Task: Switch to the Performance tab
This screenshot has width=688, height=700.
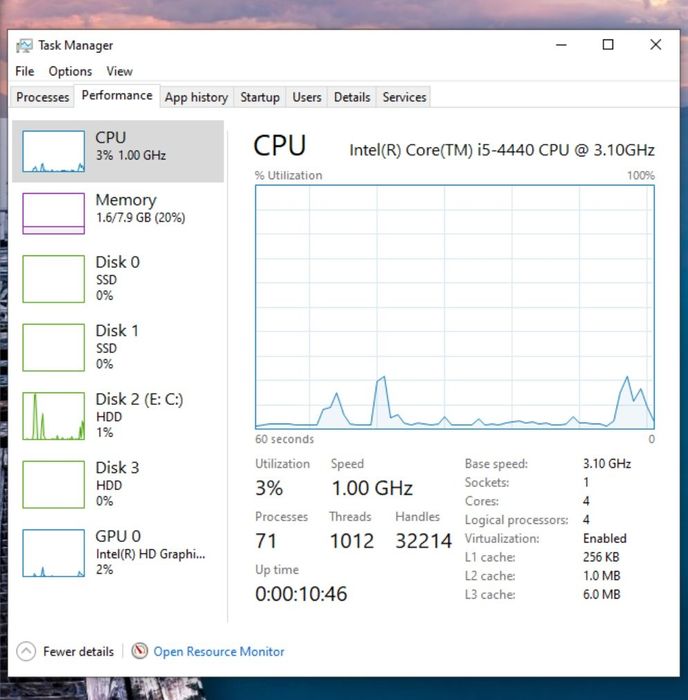Action: point(117,96)
